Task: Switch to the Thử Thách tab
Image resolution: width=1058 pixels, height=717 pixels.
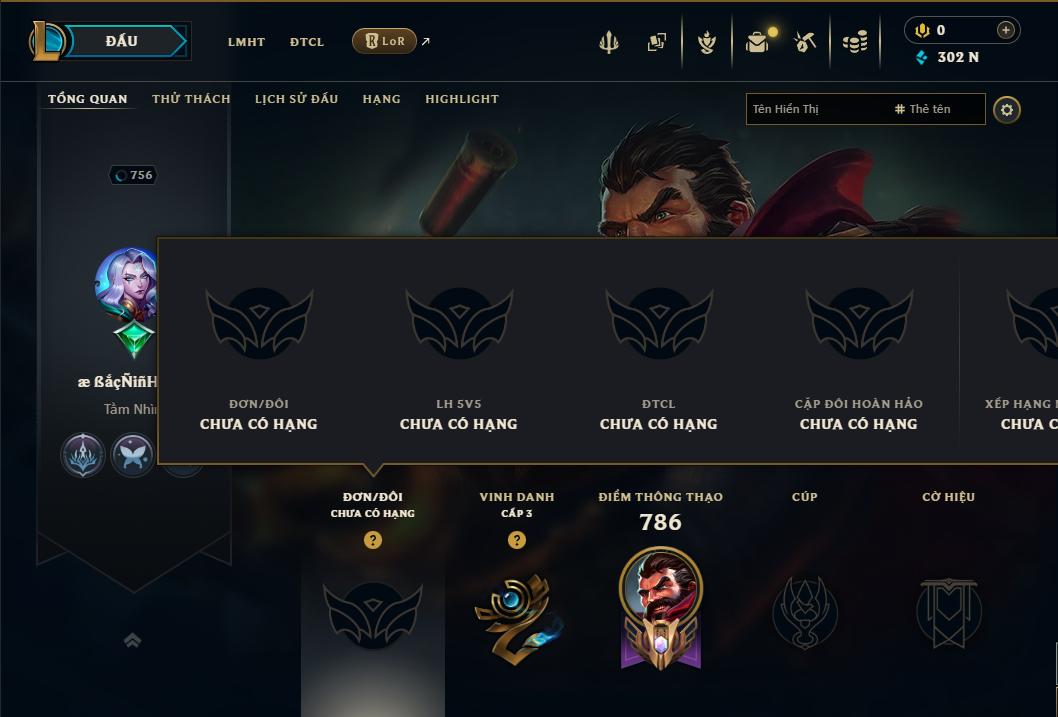Action: pyautogui.click(x=191, y=99)
